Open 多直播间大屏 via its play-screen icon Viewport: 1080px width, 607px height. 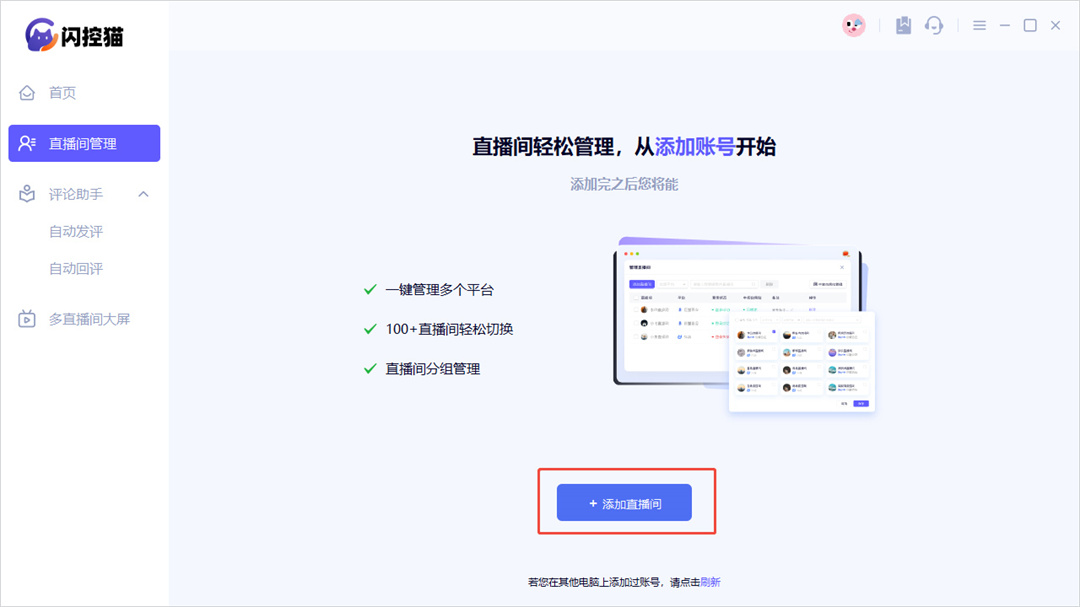point(26,318)
